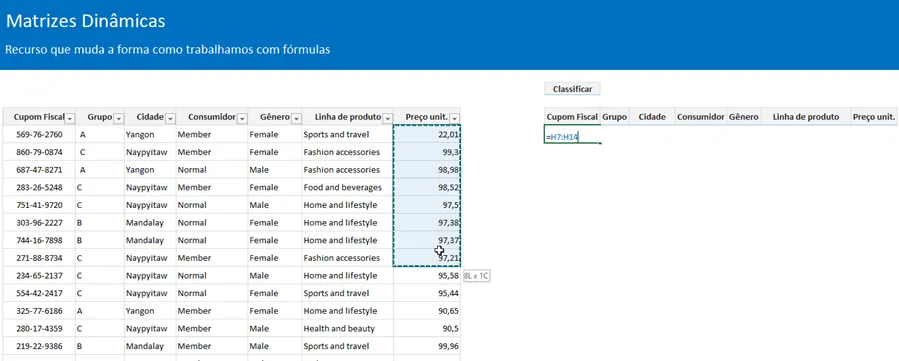Open the Preço unit. filter dropdown
This screenshot has width=899, height=361.
[455, 119]
